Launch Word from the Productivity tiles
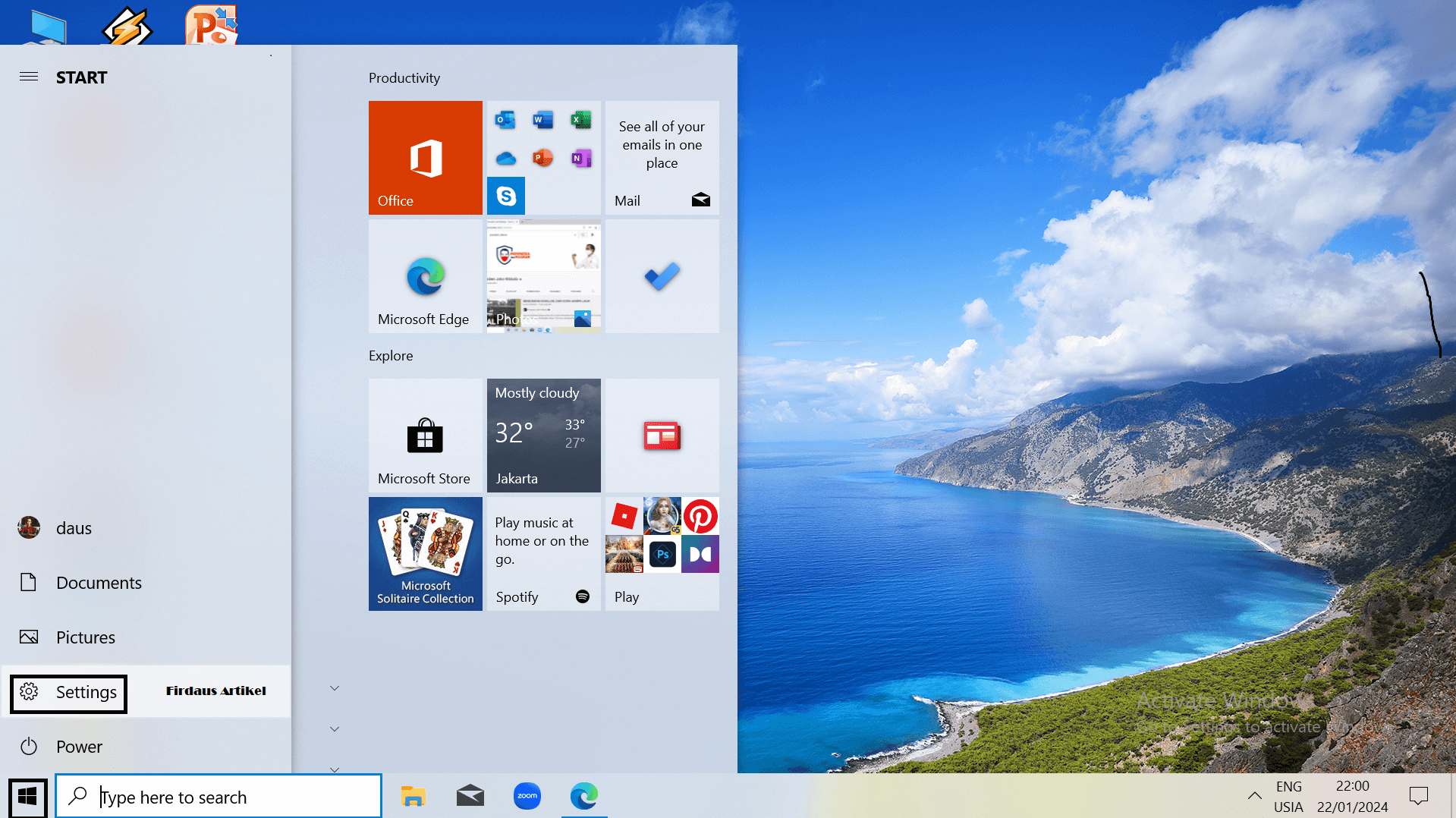Viewport: 1456px width, 818px height. [543, 120]
